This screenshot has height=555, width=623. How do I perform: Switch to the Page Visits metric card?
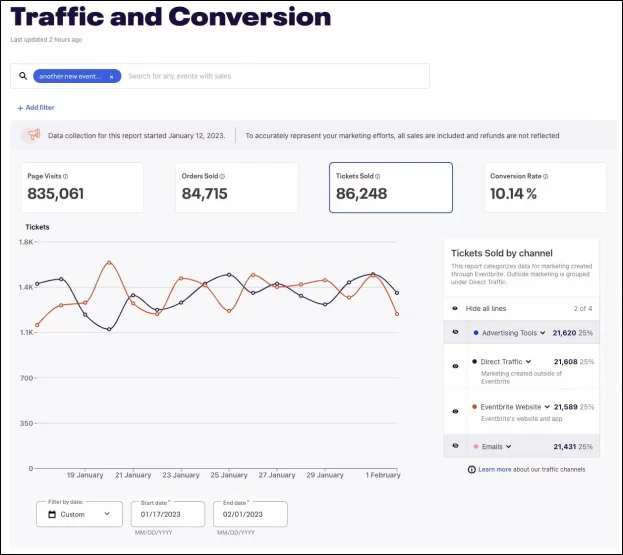(79, 187)
